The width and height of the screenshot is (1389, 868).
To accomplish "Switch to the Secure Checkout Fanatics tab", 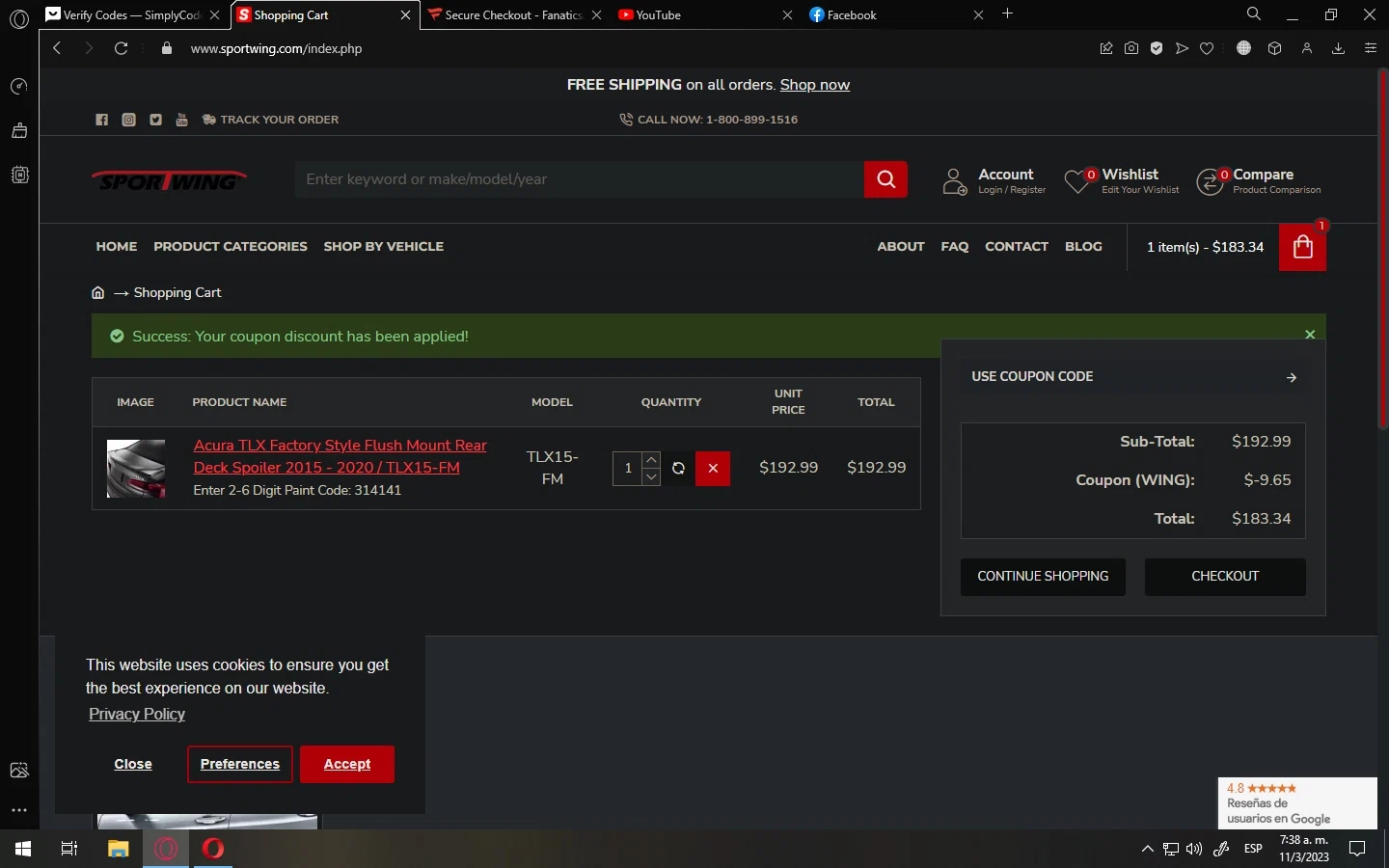I will click(x=515, y=14).
